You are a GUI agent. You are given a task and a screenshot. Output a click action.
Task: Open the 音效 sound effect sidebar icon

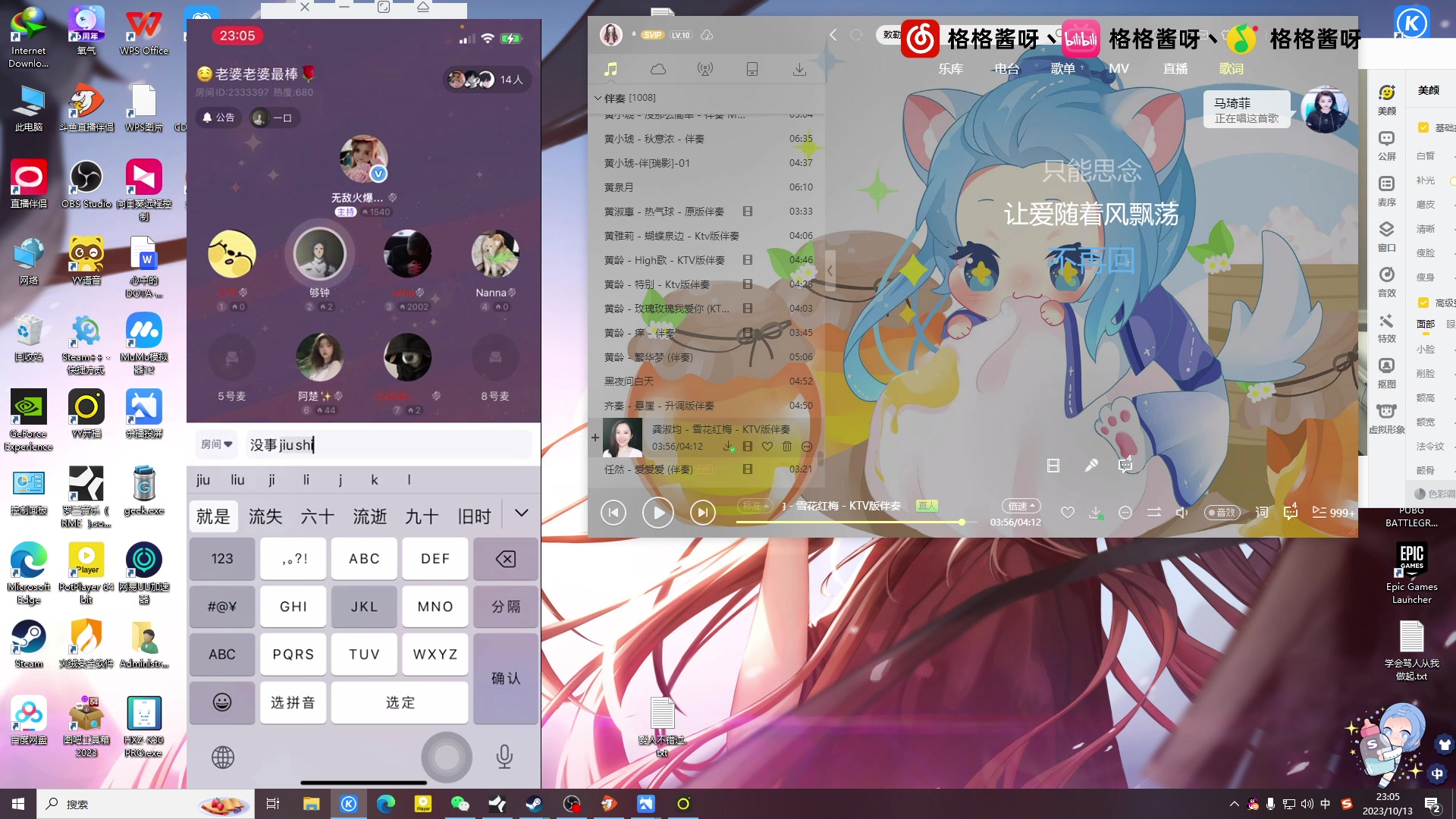click(x=1386, y=281)
